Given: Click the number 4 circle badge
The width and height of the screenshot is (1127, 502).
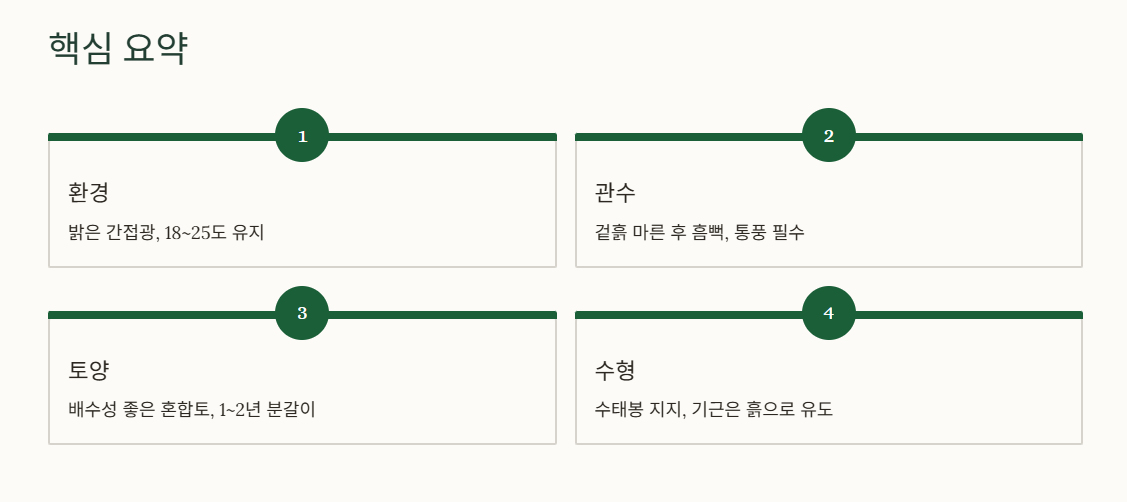Looking at the screenshot, I should point(829,313).
